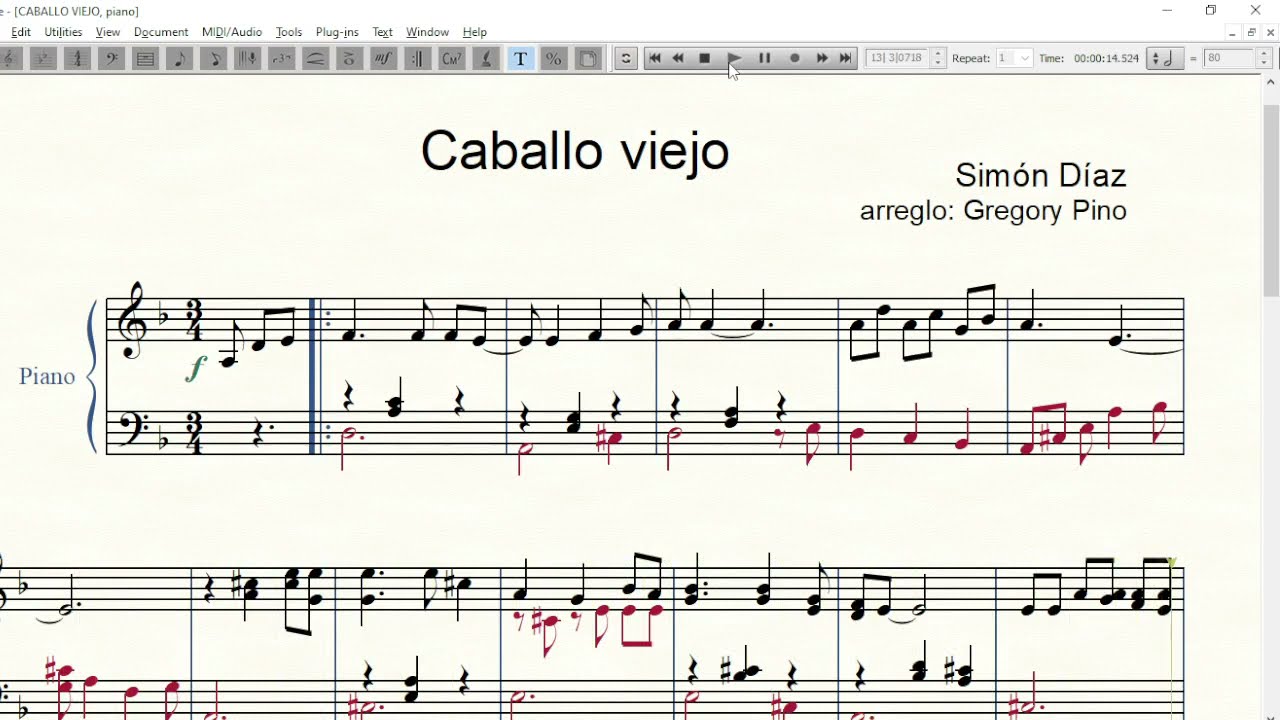Click the Piano staff name label
1280x720 pixels.
click(x=47, y=376)
